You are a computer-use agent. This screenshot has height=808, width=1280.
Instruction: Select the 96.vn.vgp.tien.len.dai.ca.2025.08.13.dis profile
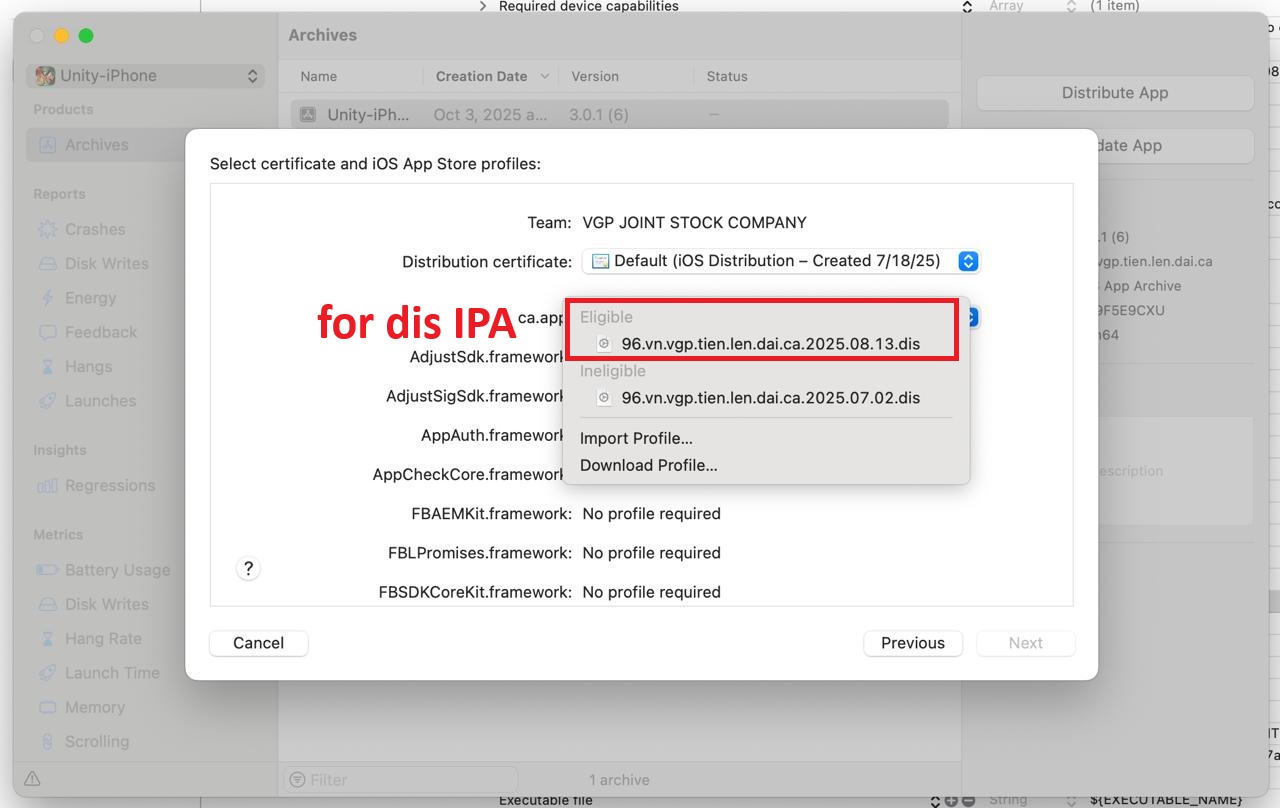pos(770,342)
